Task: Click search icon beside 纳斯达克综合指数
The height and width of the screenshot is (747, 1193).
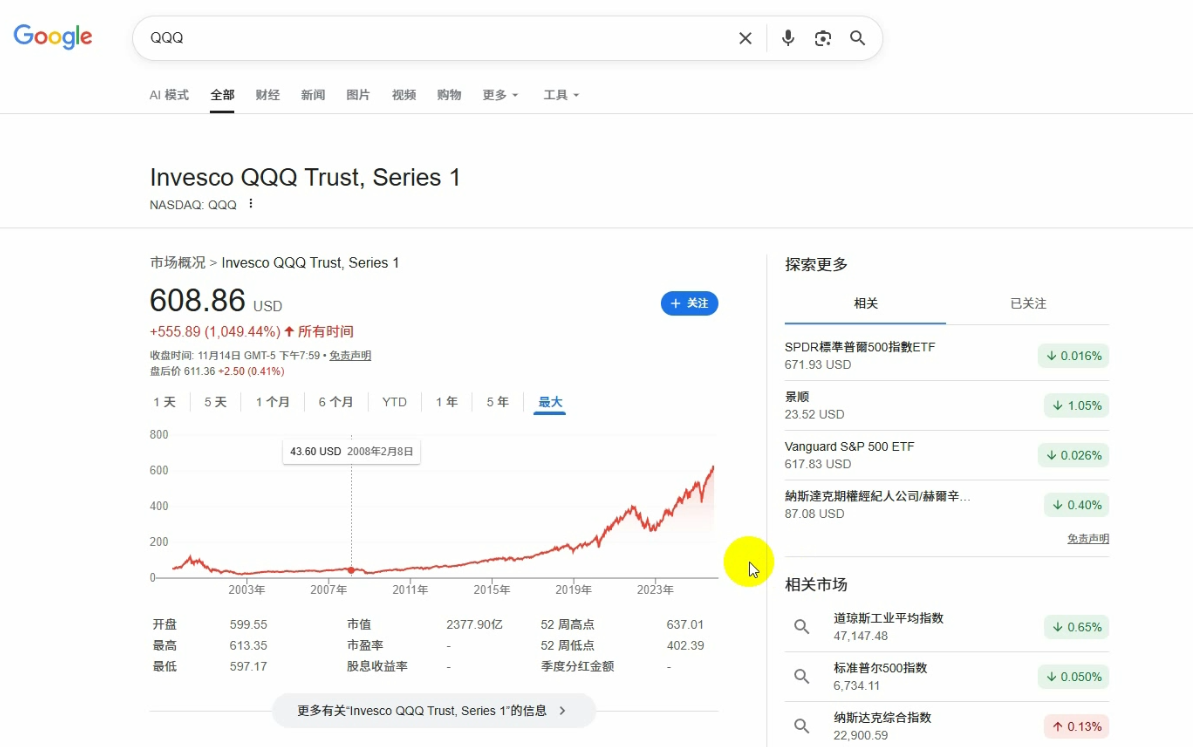Action: click(801, 726)
